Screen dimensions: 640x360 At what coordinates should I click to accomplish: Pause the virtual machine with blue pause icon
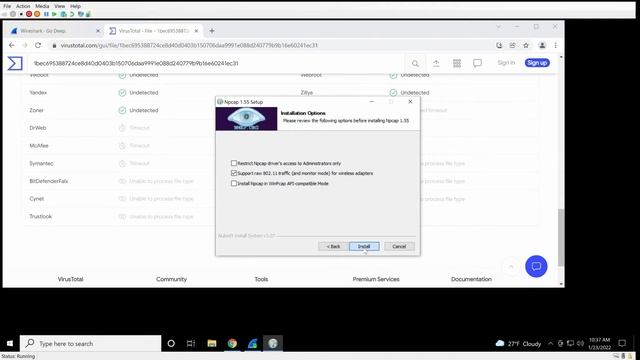point(46,14)
